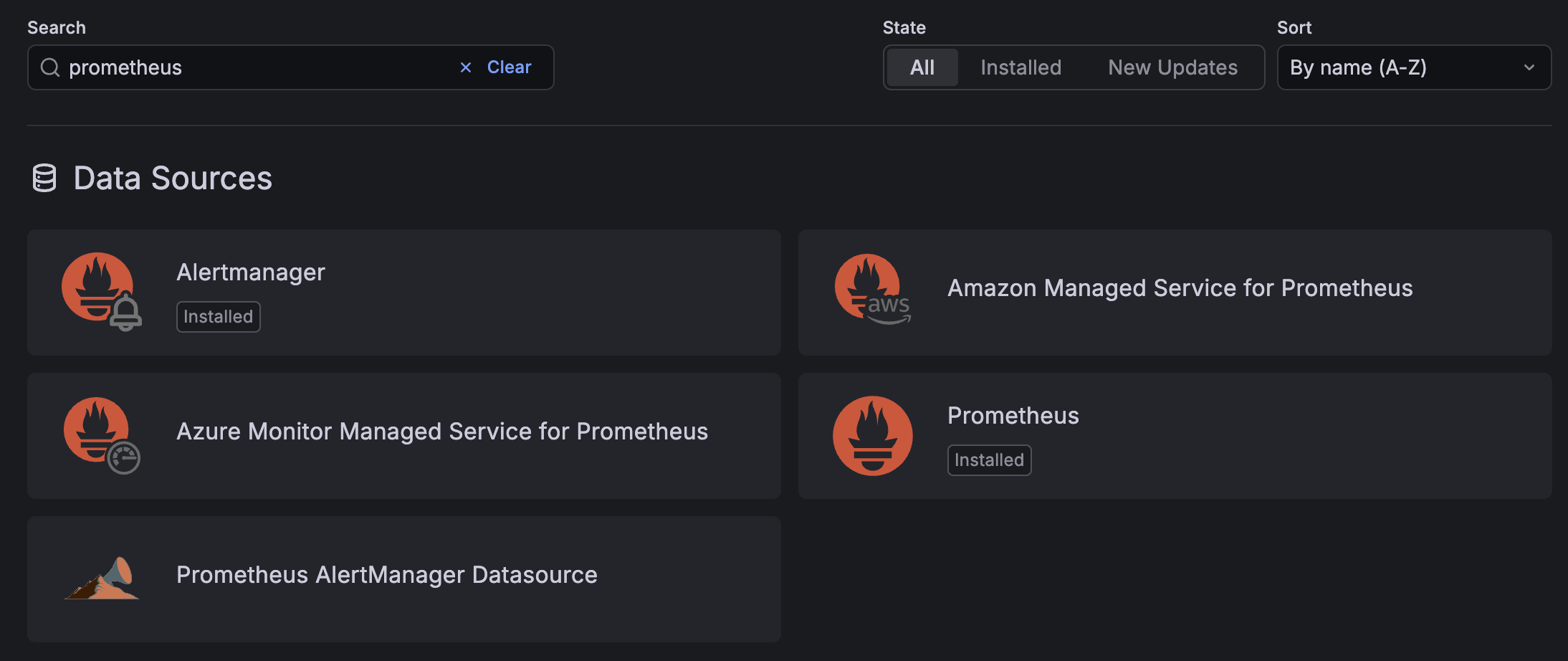This screenshot has width=1568, height=661.
Task: Click the Data Sources heading text
Action: click(x=173, y=179)
